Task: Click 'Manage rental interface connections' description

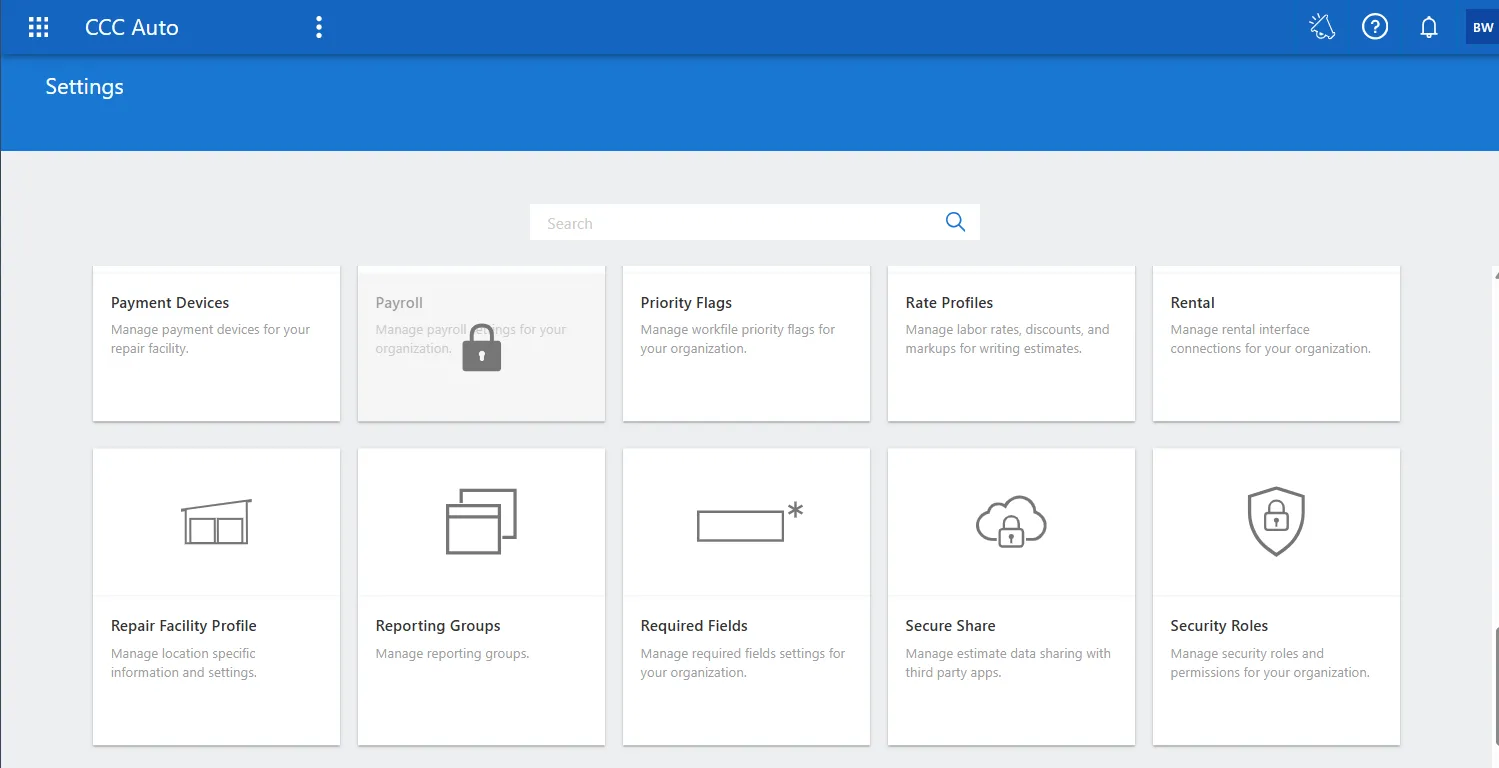Action: click(1271, 339)
